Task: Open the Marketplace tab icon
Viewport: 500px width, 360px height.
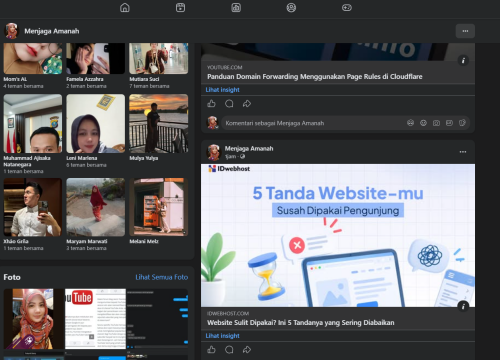Action: pos(236,7)
